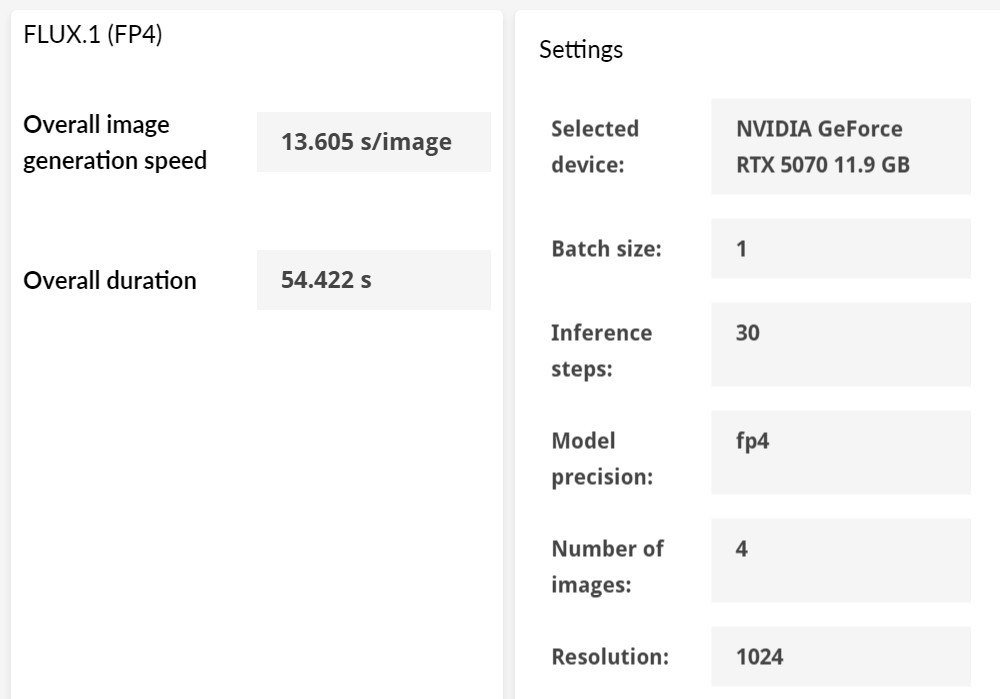Screen dimensions: 1000x699
Task: Click the Model precision fp4 field
Action: point(840,452)
